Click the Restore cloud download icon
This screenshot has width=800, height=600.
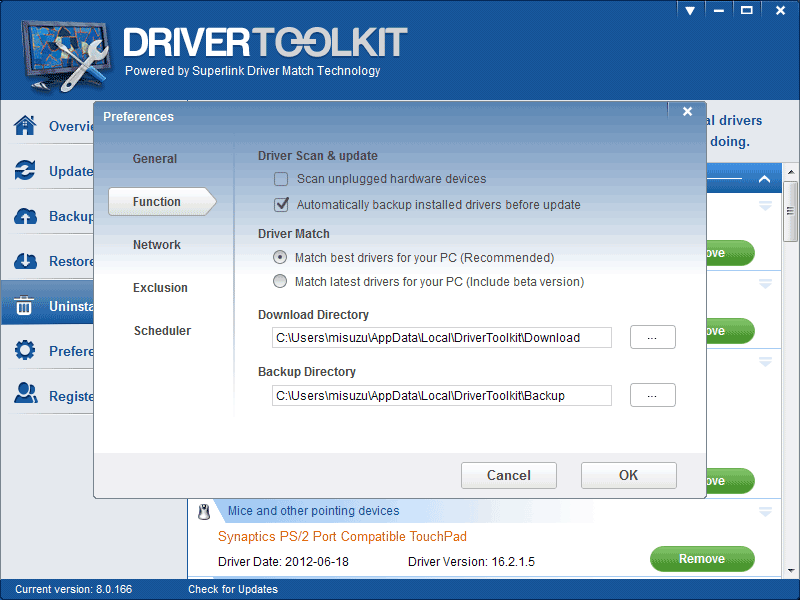[26, 261]
